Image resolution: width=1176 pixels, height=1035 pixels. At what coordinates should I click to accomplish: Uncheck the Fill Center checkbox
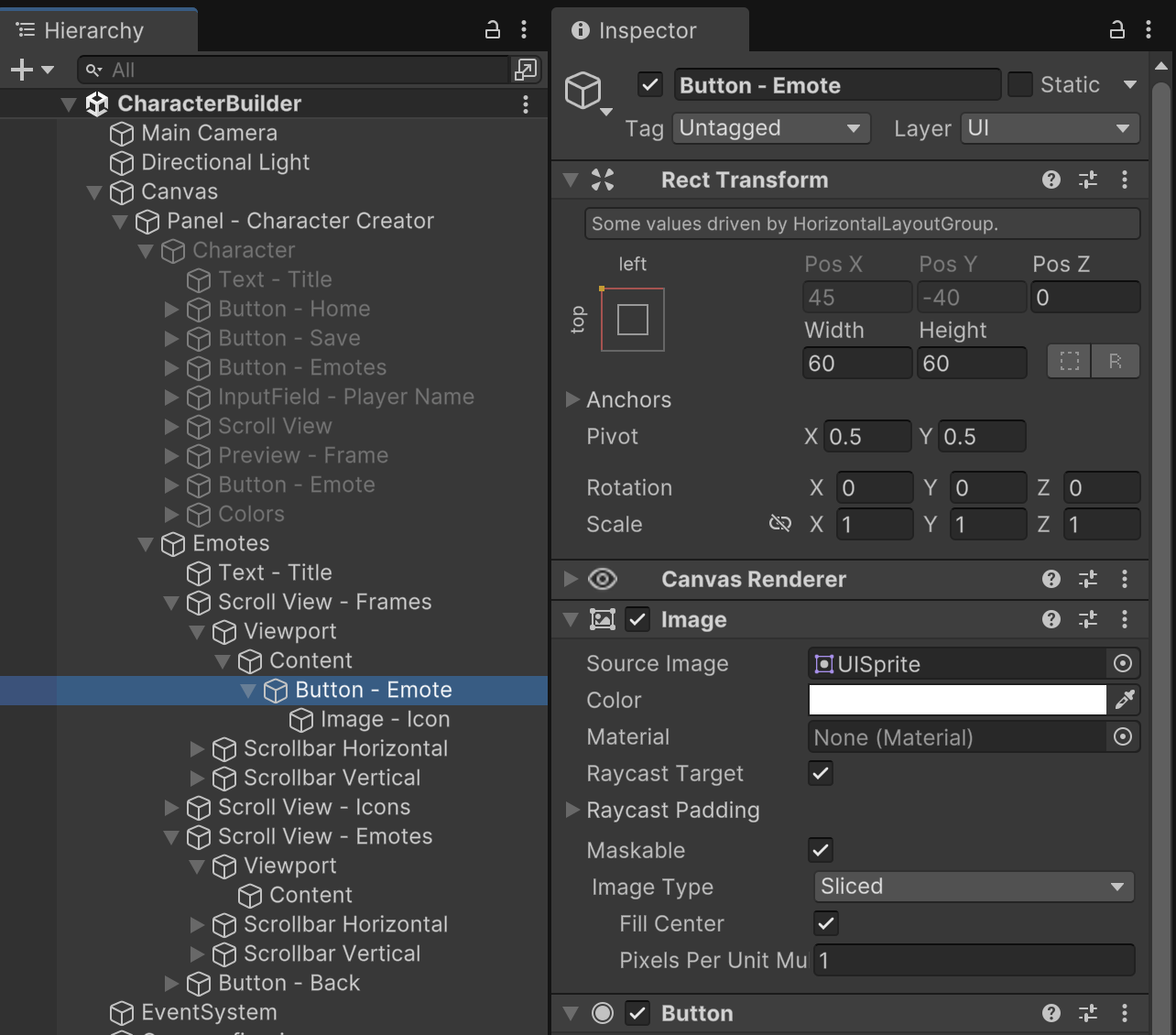click(x=825, y=924)
